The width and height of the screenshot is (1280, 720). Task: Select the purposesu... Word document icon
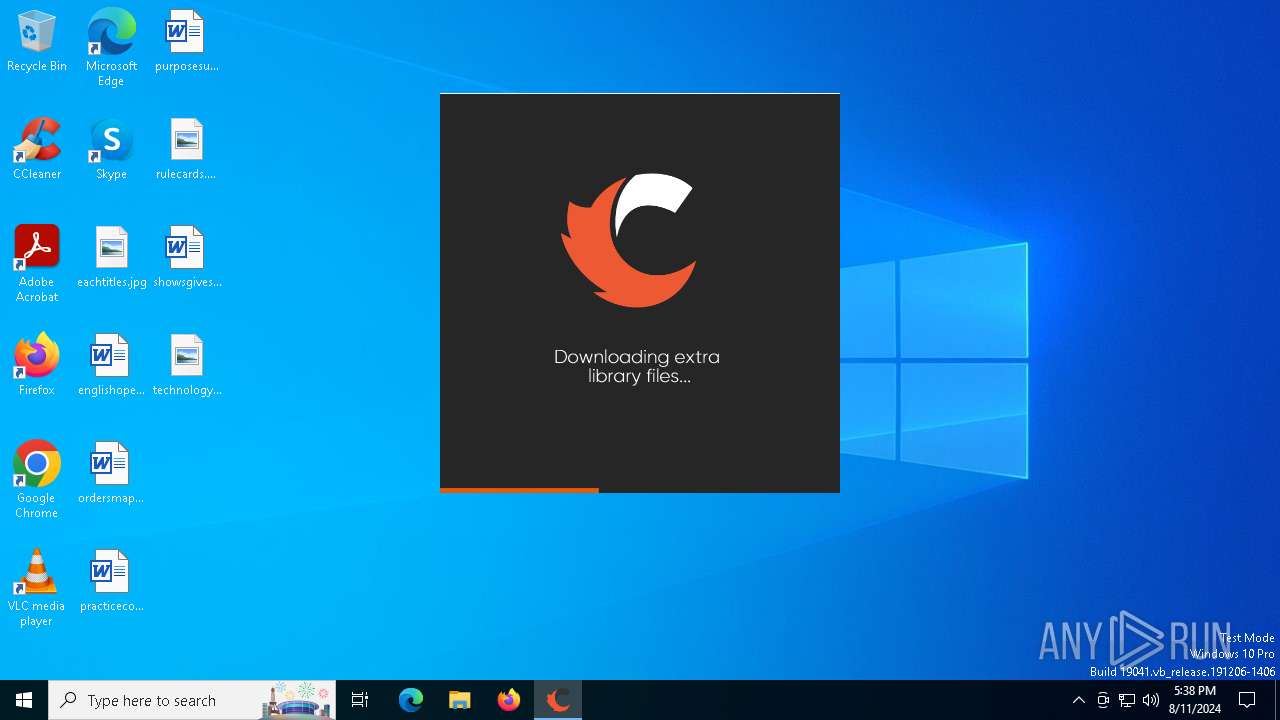(x=186, y=42)
